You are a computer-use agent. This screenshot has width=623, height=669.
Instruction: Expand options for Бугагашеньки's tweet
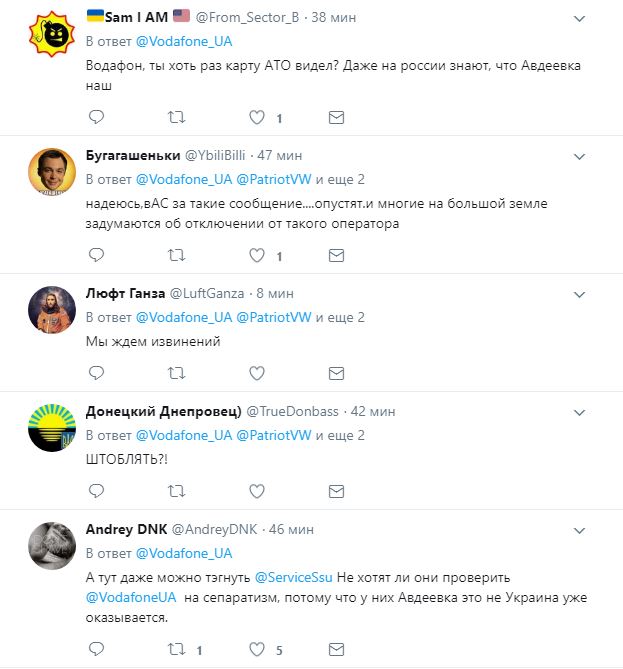(580, 157)
